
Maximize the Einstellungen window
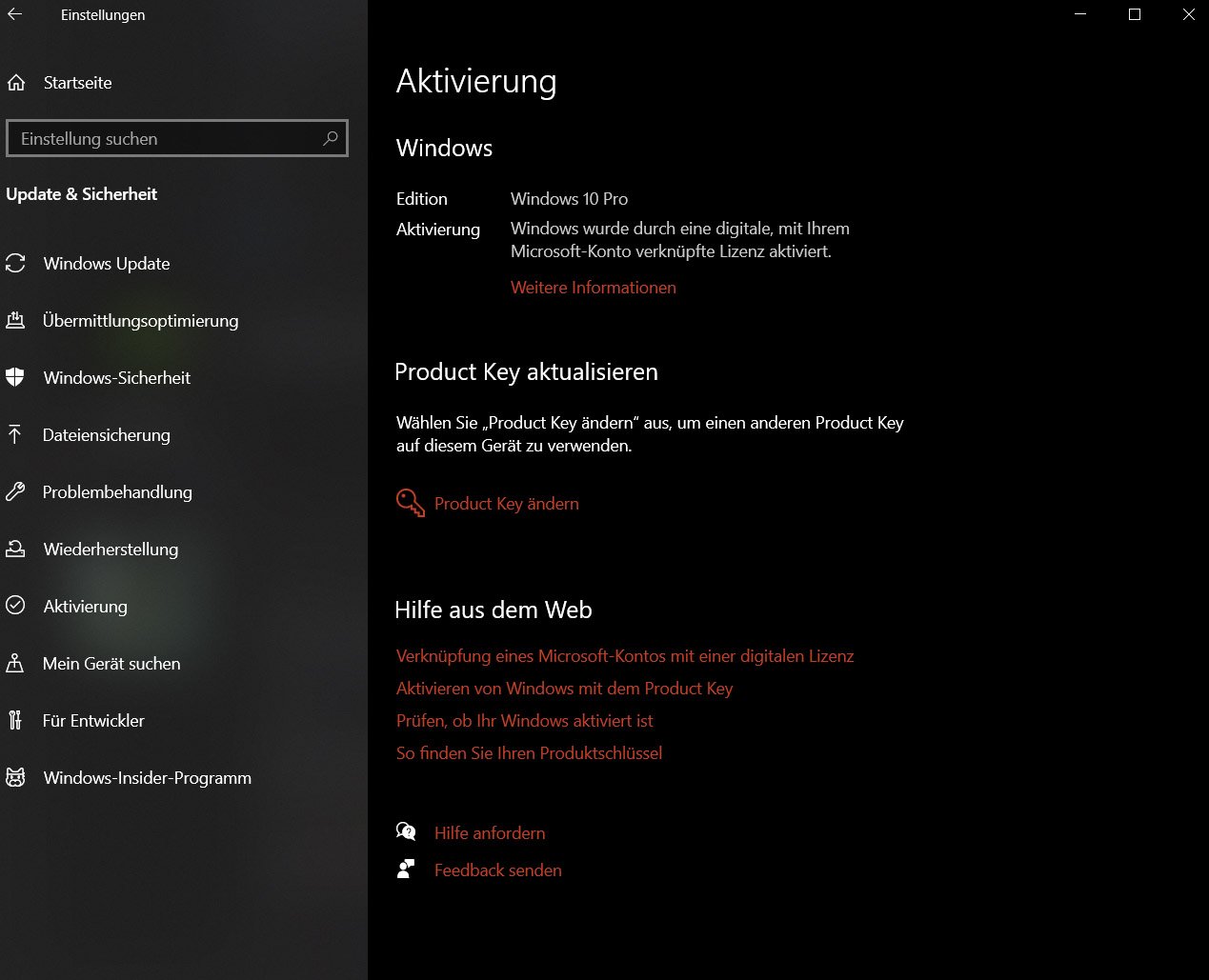click(1135, 15)
